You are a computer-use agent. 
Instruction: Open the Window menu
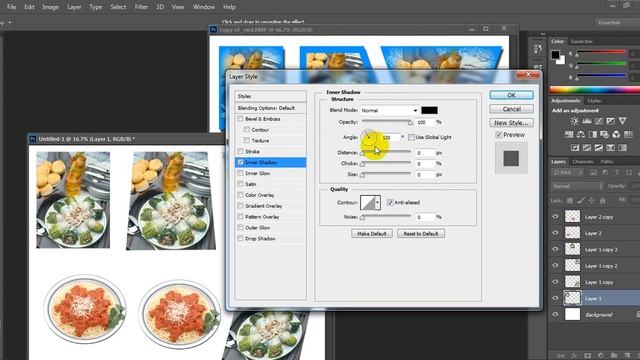point(204,7)
